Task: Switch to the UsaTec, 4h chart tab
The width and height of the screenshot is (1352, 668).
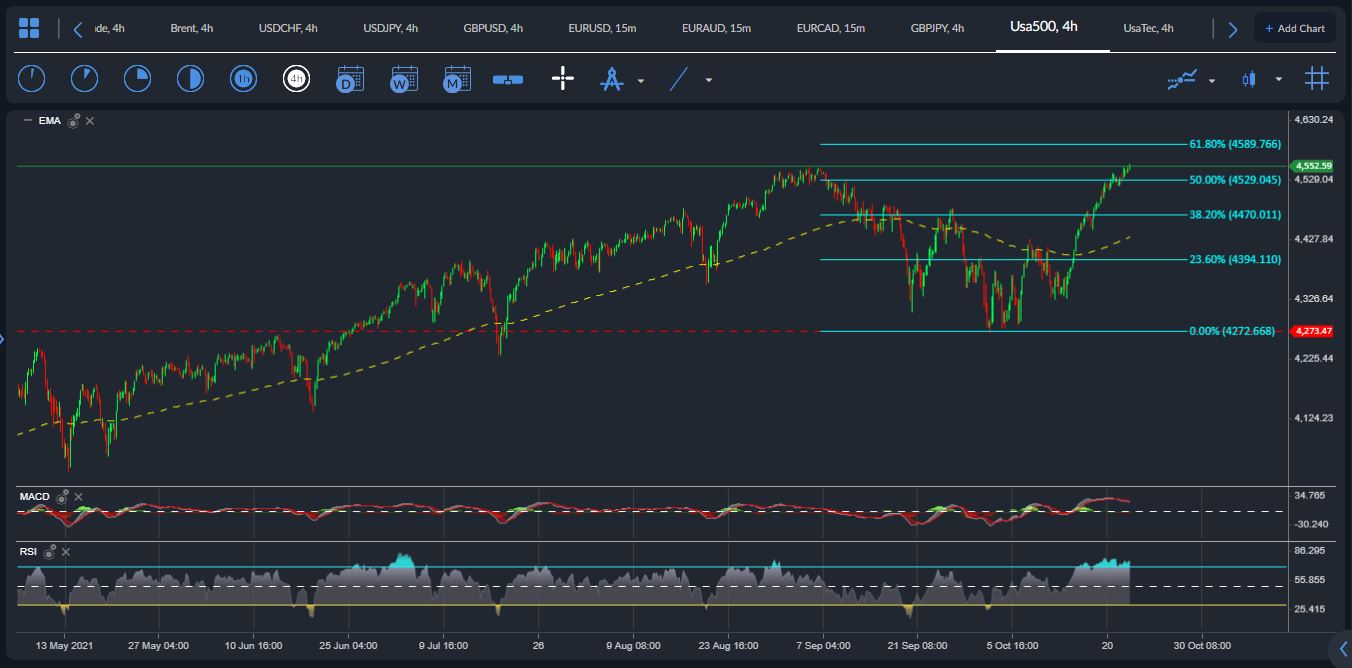Action: [1149, 28]
